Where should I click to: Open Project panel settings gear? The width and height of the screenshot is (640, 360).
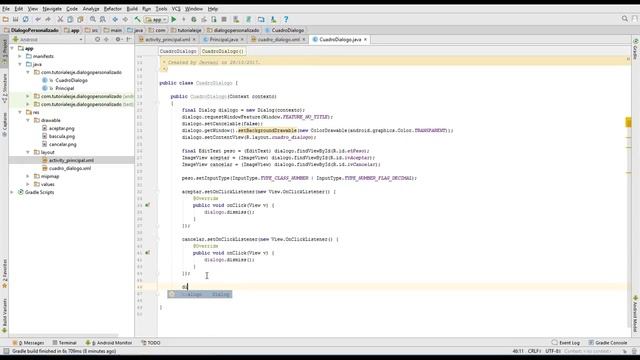(x=118, y=39)
